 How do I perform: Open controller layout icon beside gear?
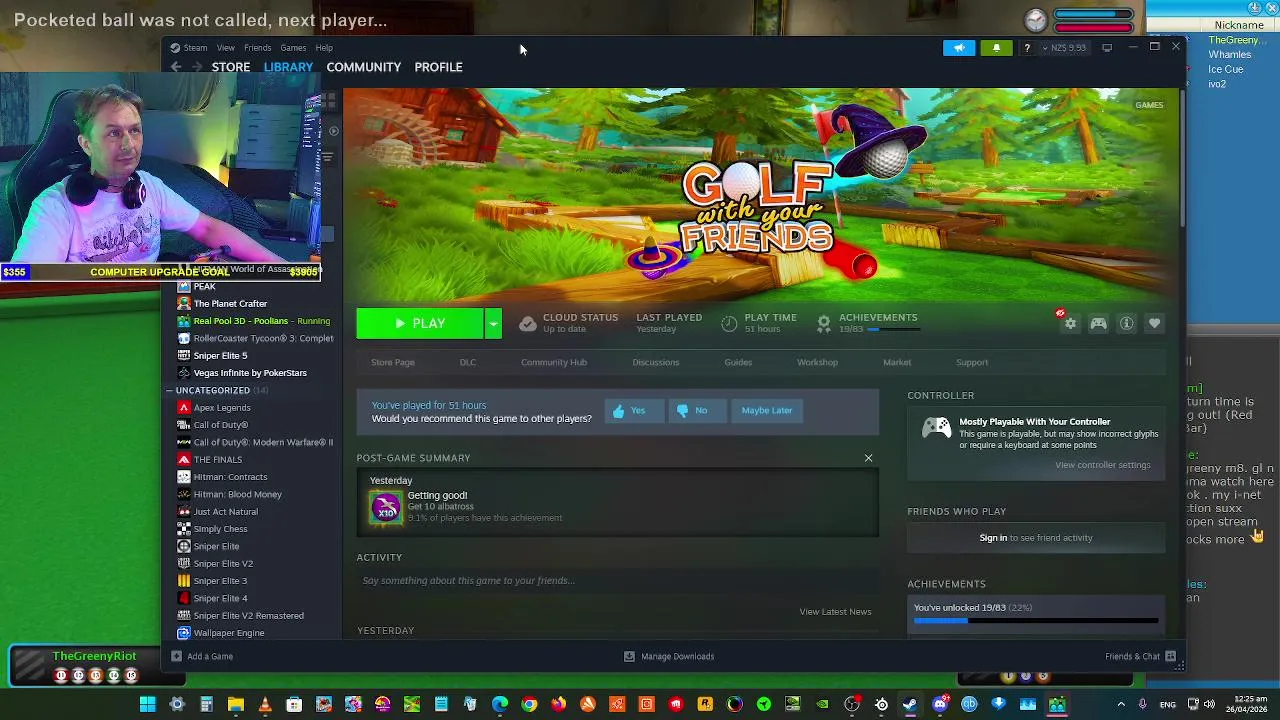pos(1098,323)
